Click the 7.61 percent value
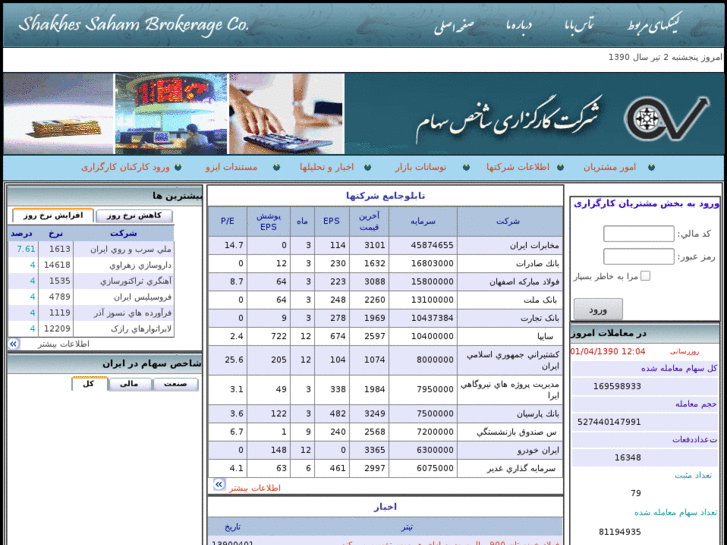 click(26, 249)
